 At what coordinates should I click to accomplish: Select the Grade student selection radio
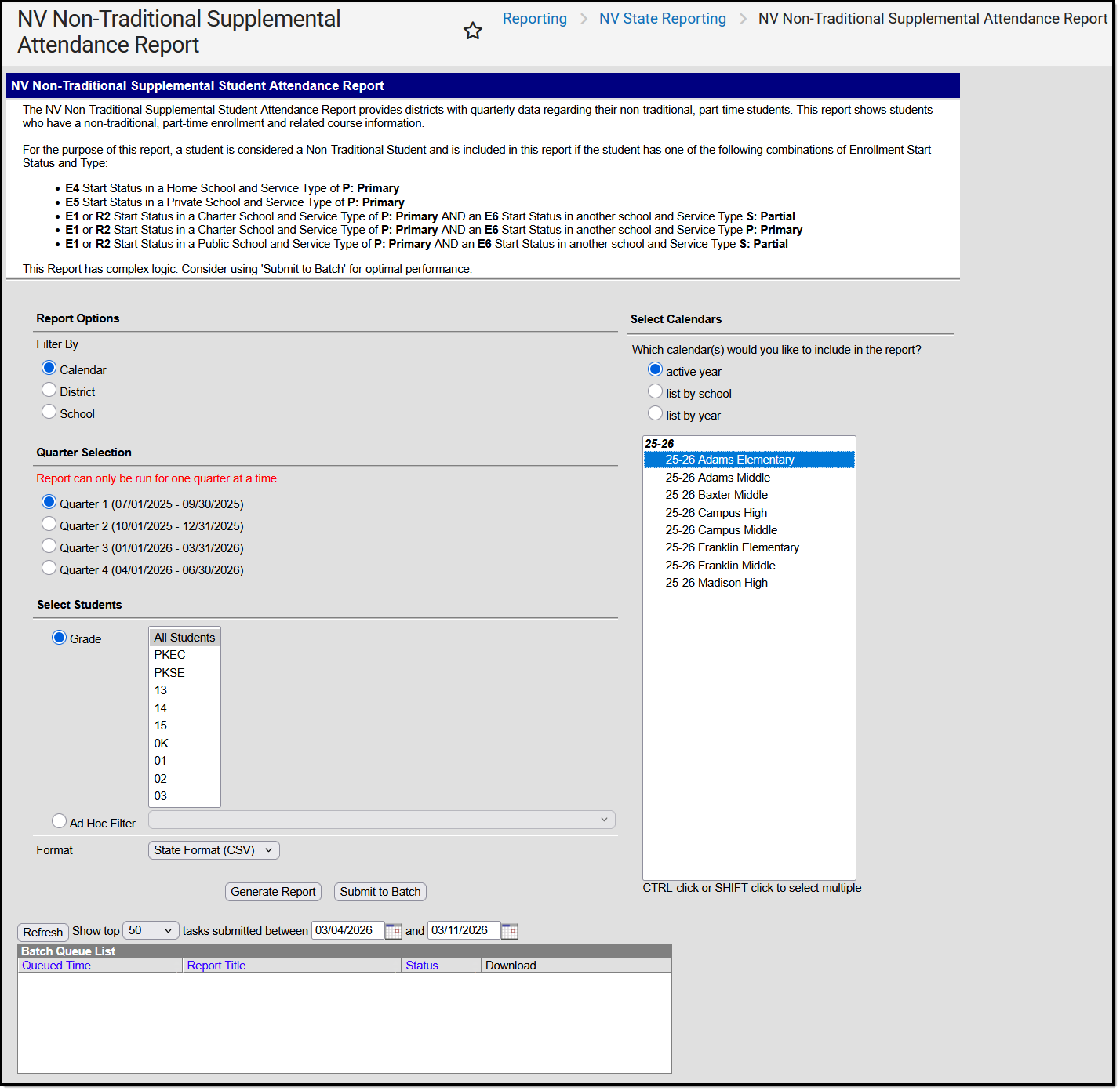tap(59, 638)
